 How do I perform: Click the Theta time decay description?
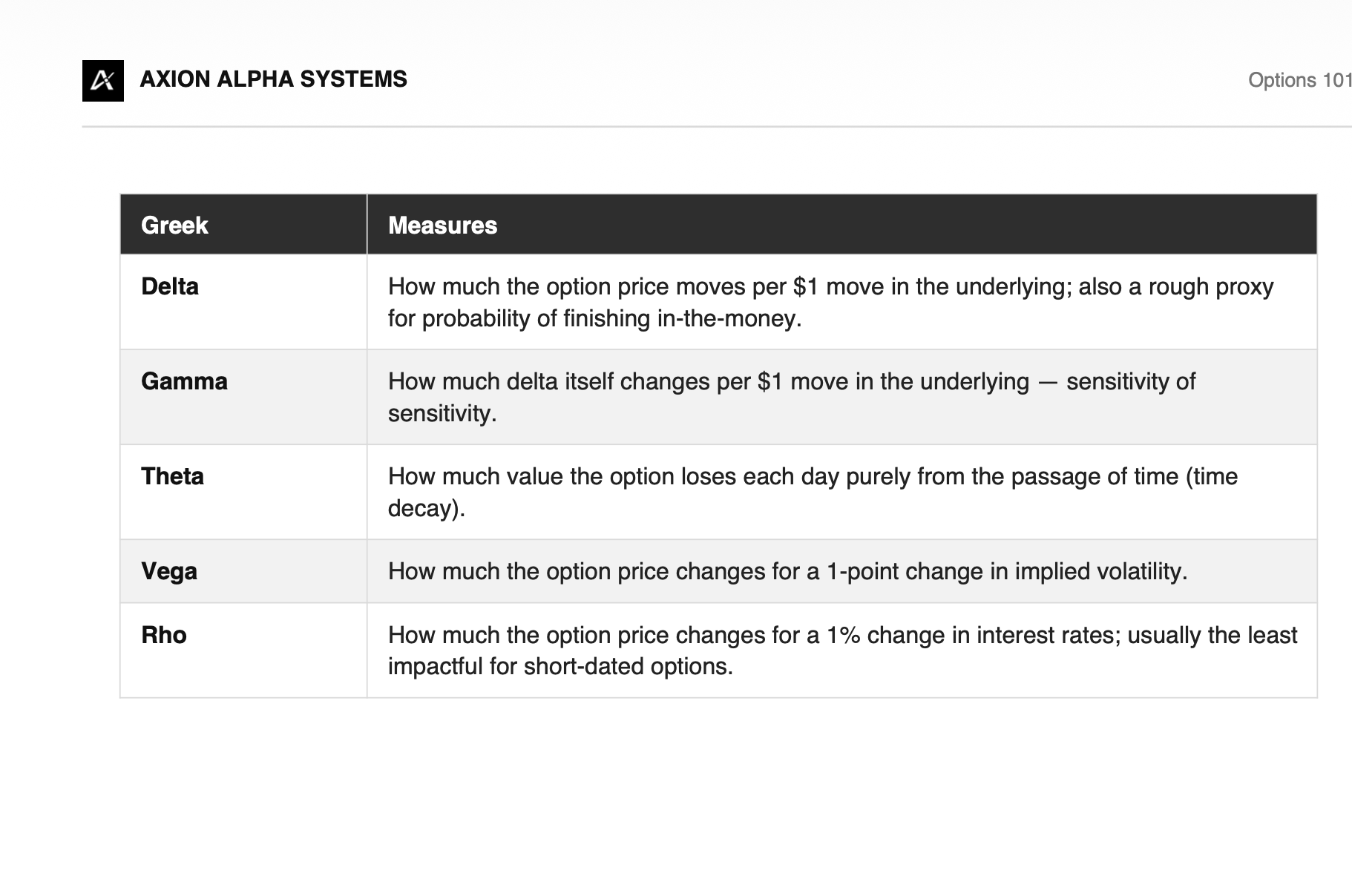pyautogui.click(x=813, y=492)
